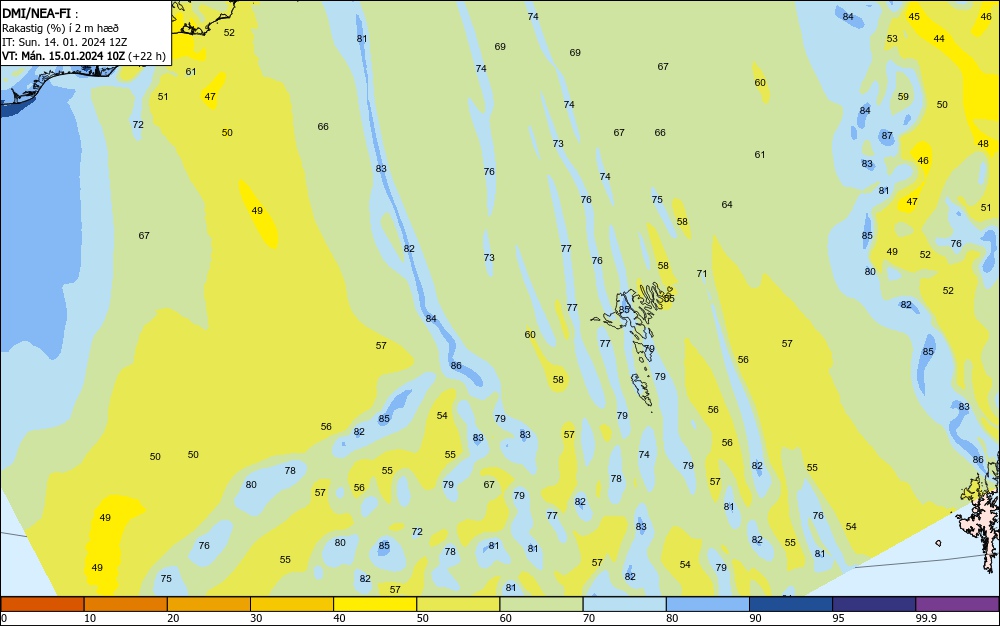Click the 'Rakastig (%) í 2 m hæð' label
Screen dimensions: 1000x626
tap(60, 29)
